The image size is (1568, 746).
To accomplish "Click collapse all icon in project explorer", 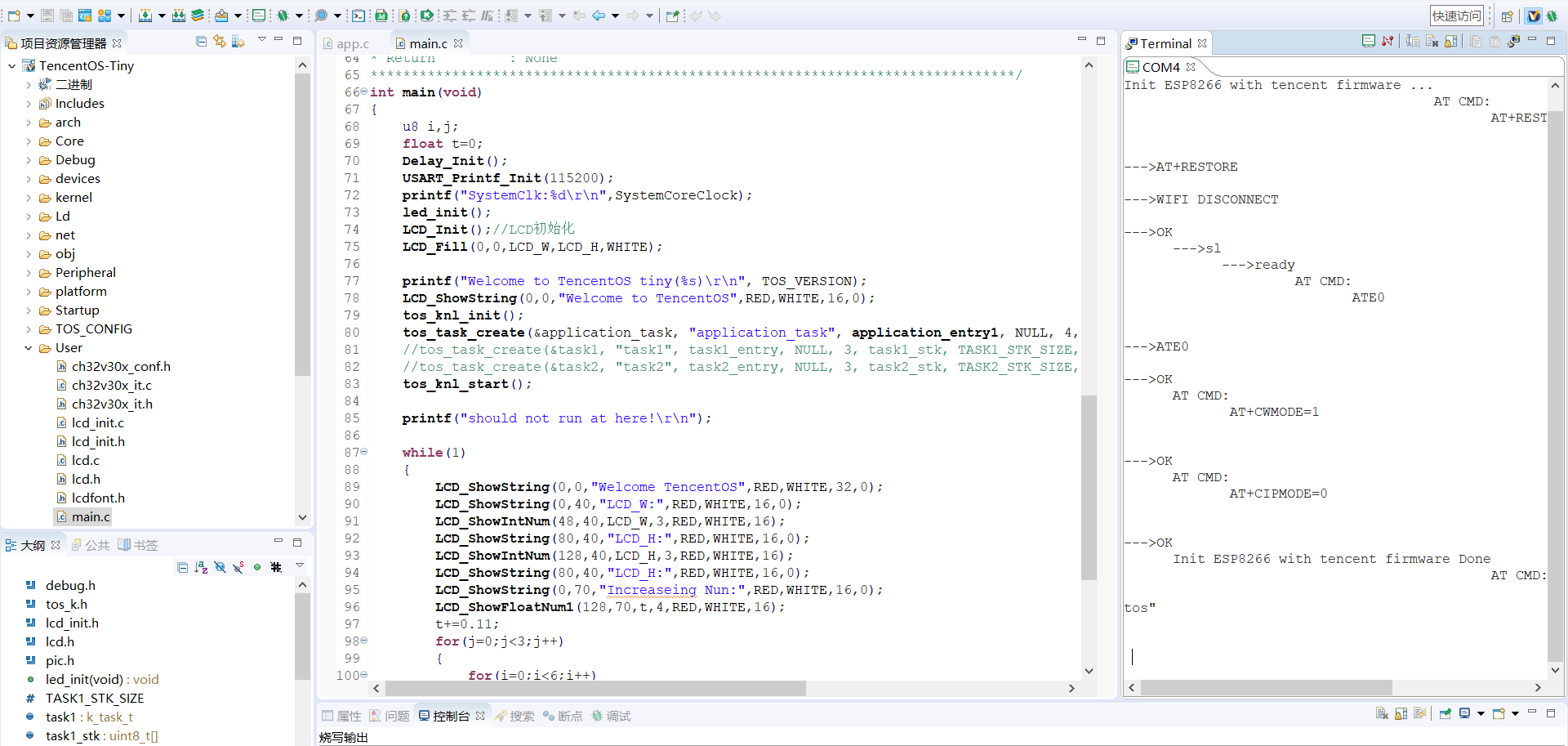I will coord(201,41).
